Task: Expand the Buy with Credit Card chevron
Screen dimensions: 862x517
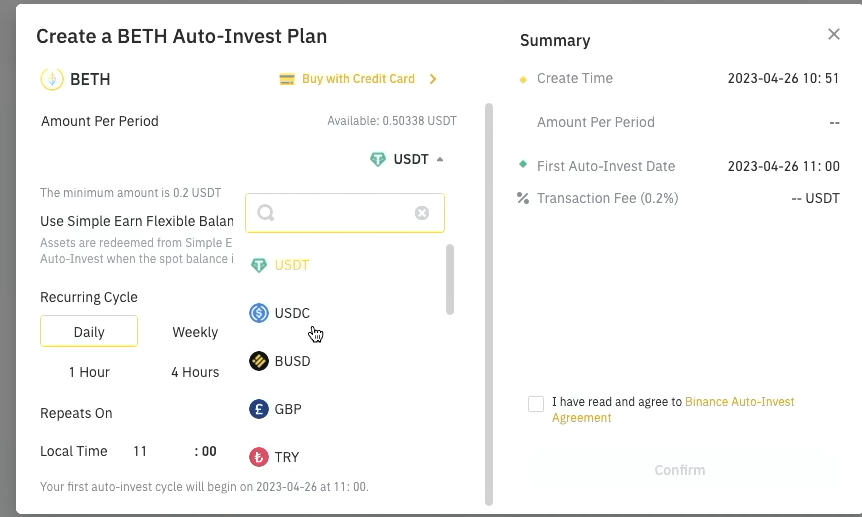Action: (x=433, y=79)
